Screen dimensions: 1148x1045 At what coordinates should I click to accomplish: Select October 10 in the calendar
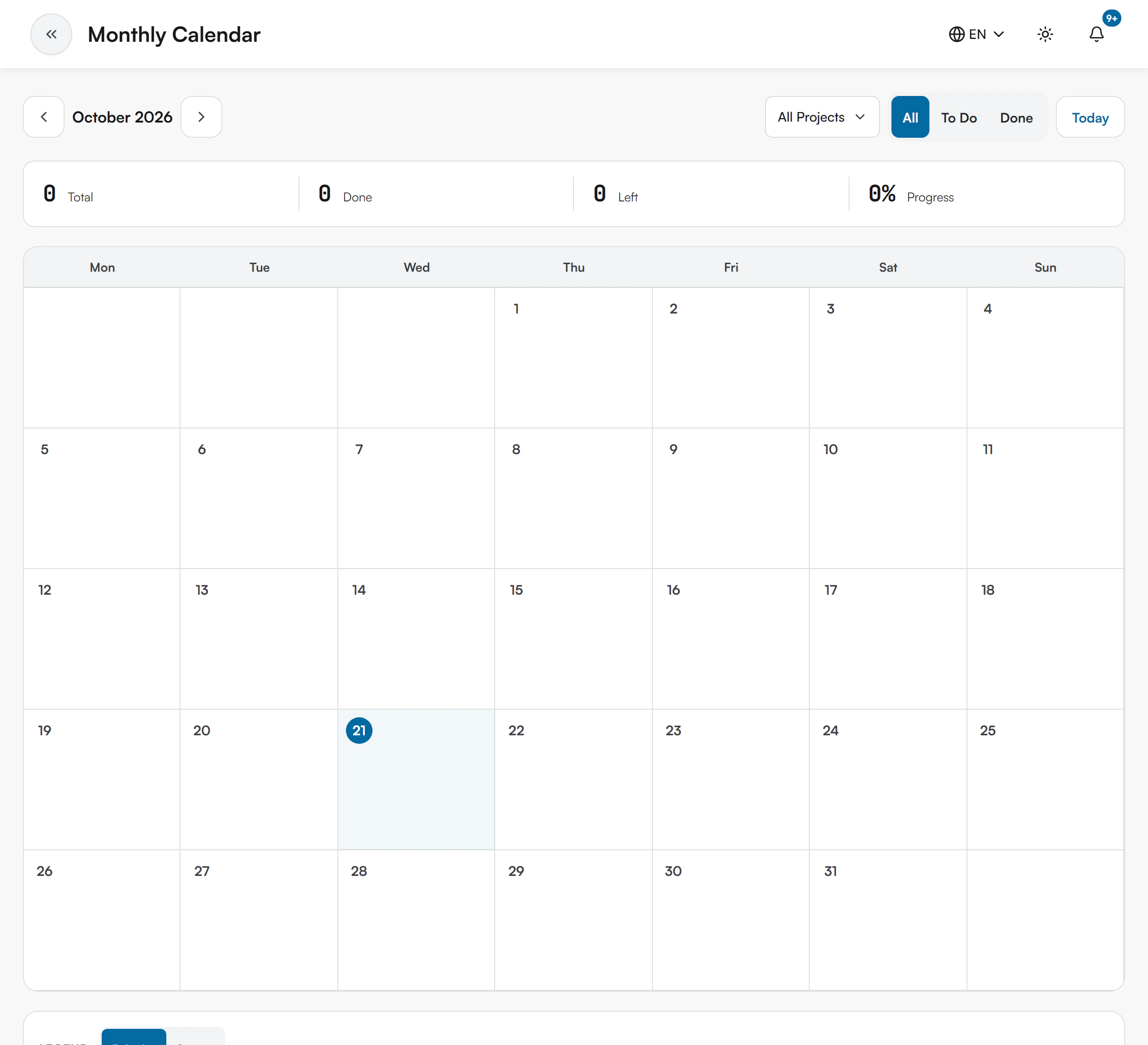(887, 498)
